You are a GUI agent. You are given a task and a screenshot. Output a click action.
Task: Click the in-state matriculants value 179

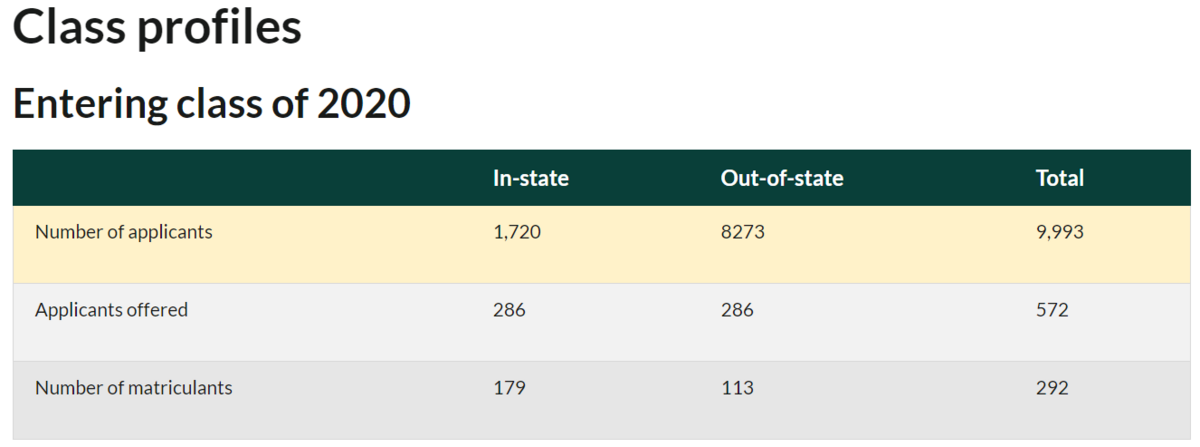pos(509,388)
